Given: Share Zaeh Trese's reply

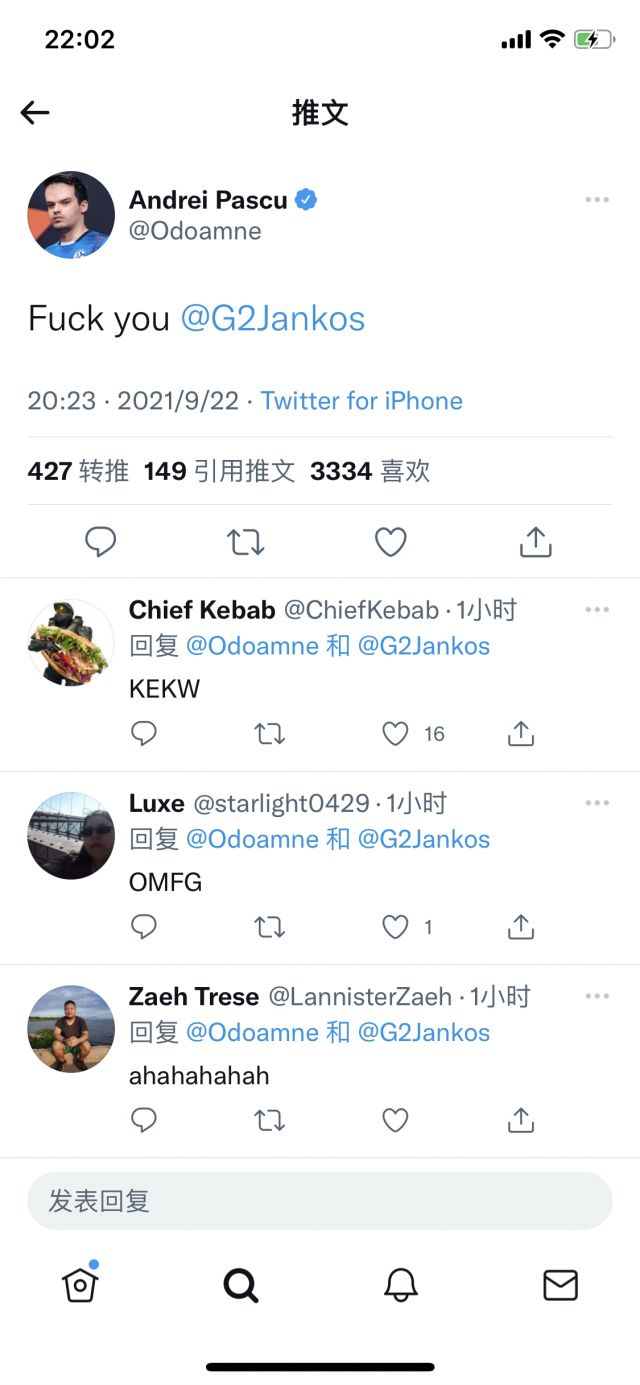Looking at the screenshot, I should [x=520, y=1121].
